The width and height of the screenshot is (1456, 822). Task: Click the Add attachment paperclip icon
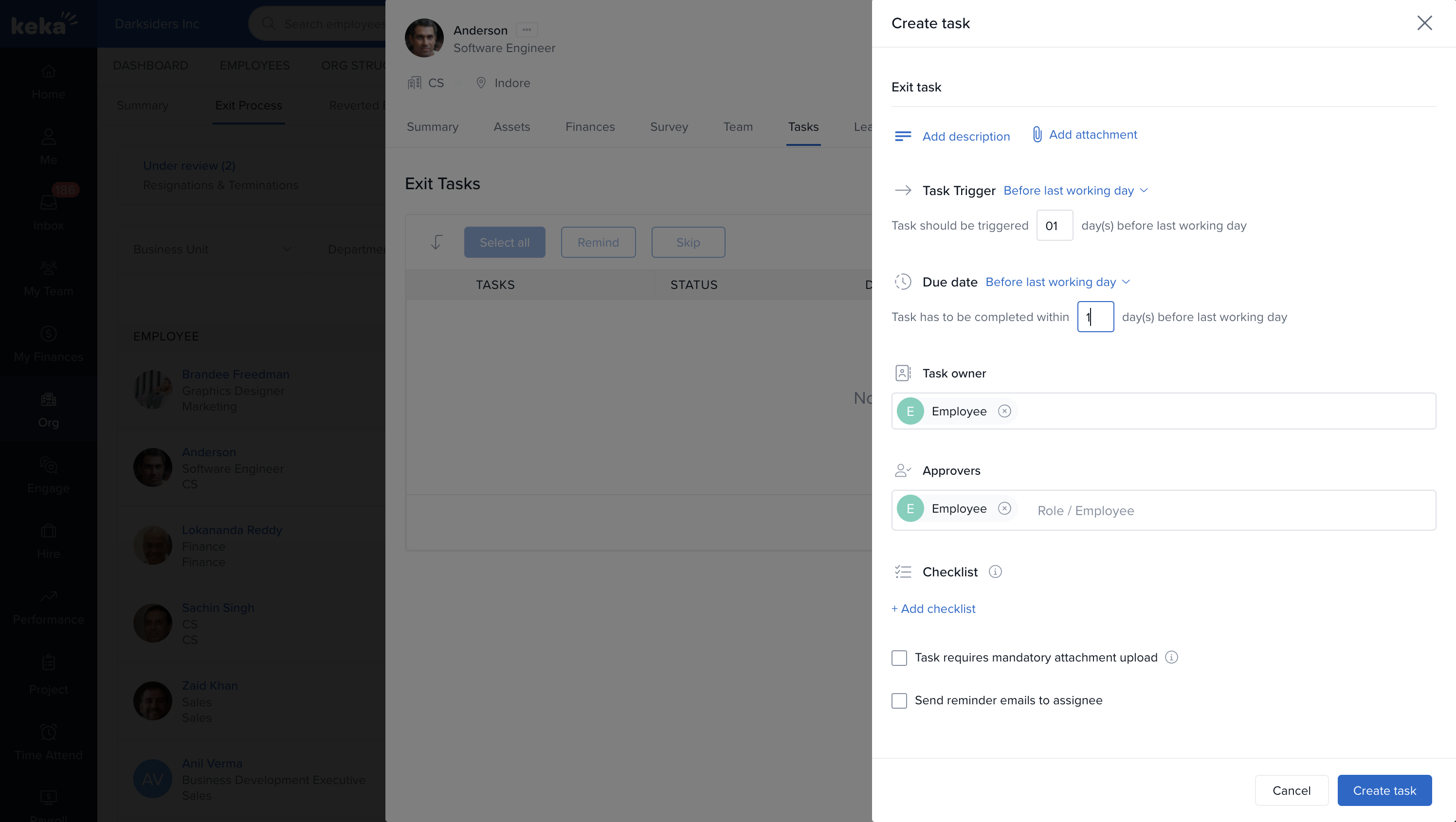pyautogui.click(x=1037, y=134)
